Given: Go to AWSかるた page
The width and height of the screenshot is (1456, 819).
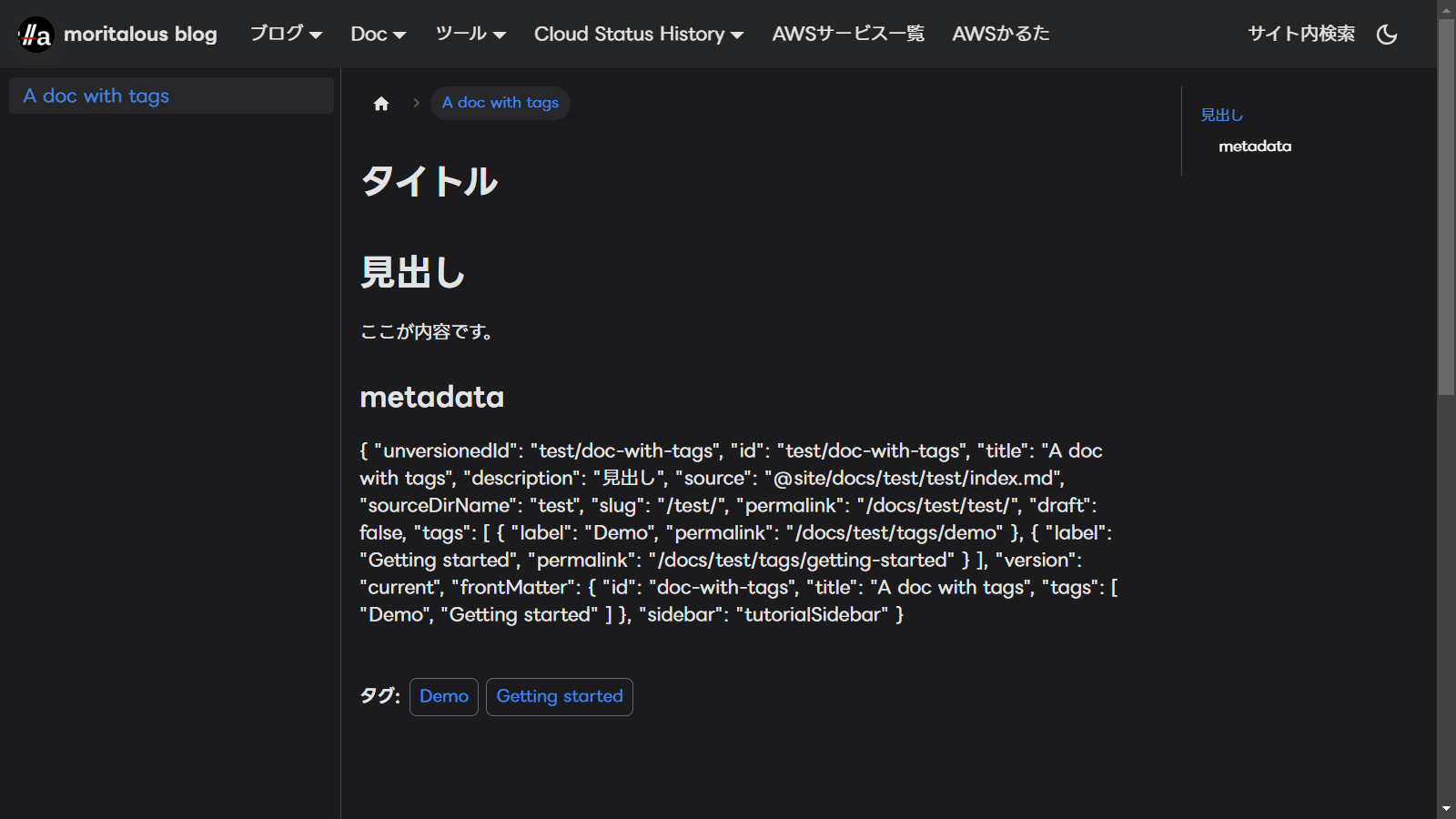Looking at the screenshot, I should point(1000,34).
